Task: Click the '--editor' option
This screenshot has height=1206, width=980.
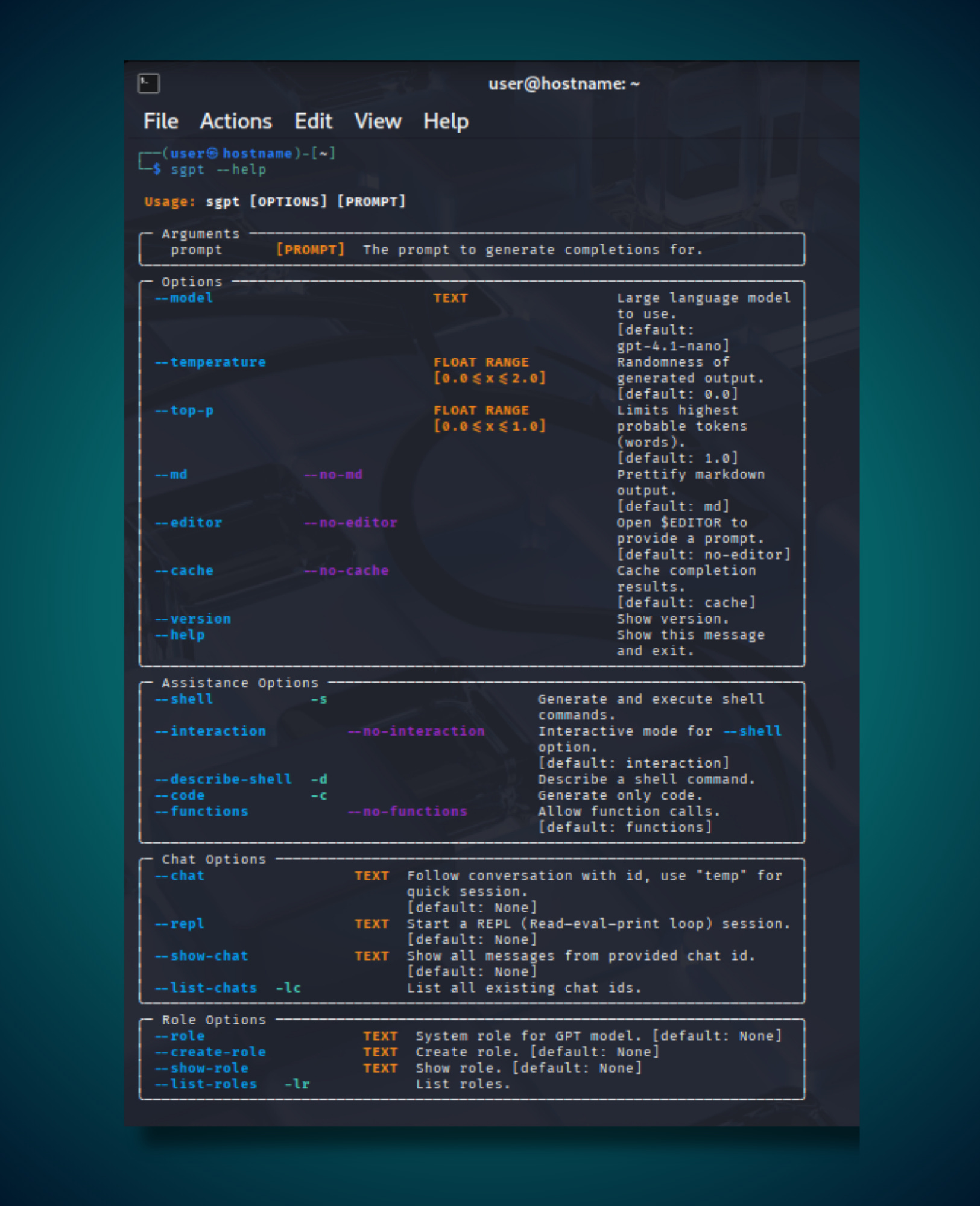Action: click(x=189, y=523)
